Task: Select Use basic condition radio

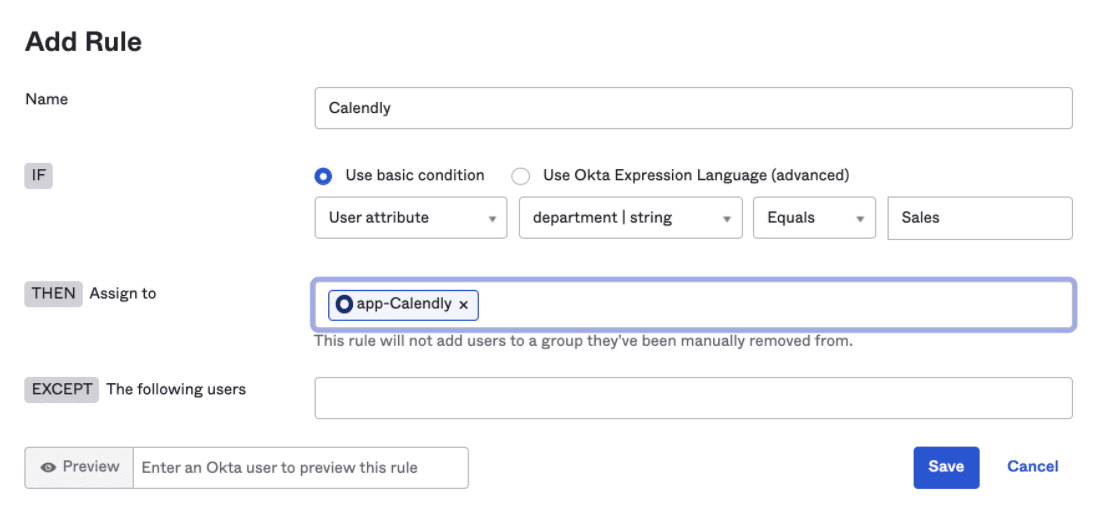Action: click(x=323, y=176)
